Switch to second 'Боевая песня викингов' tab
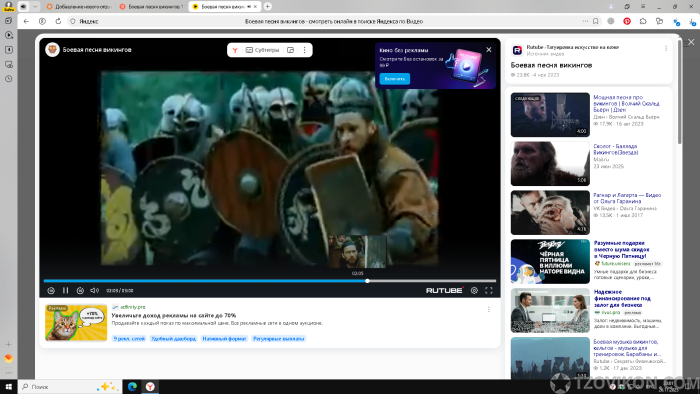This screenshot has width=700, height=394. [x=152, y=7]
